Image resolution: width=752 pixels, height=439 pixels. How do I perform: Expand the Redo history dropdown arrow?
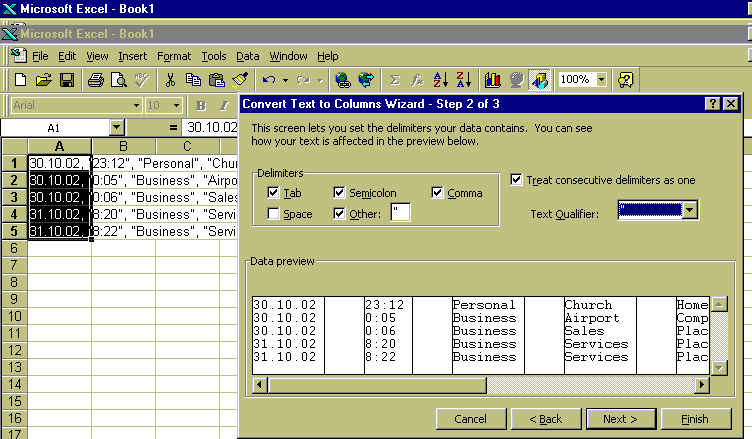(x=319, y=80)
